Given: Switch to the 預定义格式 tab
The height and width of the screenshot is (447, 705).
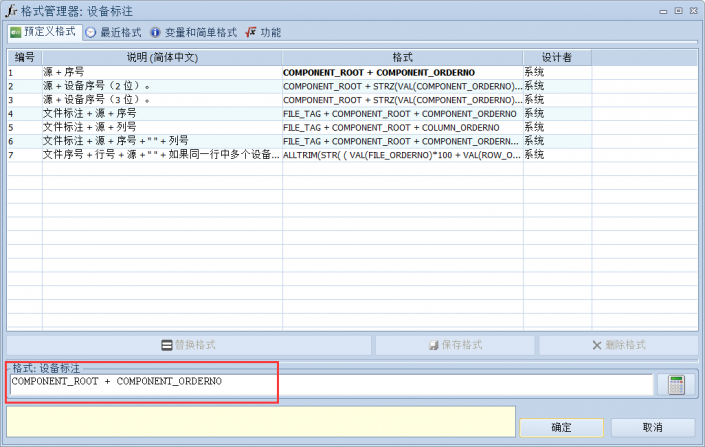Looking at the screenshot, I should pos(44,32).
